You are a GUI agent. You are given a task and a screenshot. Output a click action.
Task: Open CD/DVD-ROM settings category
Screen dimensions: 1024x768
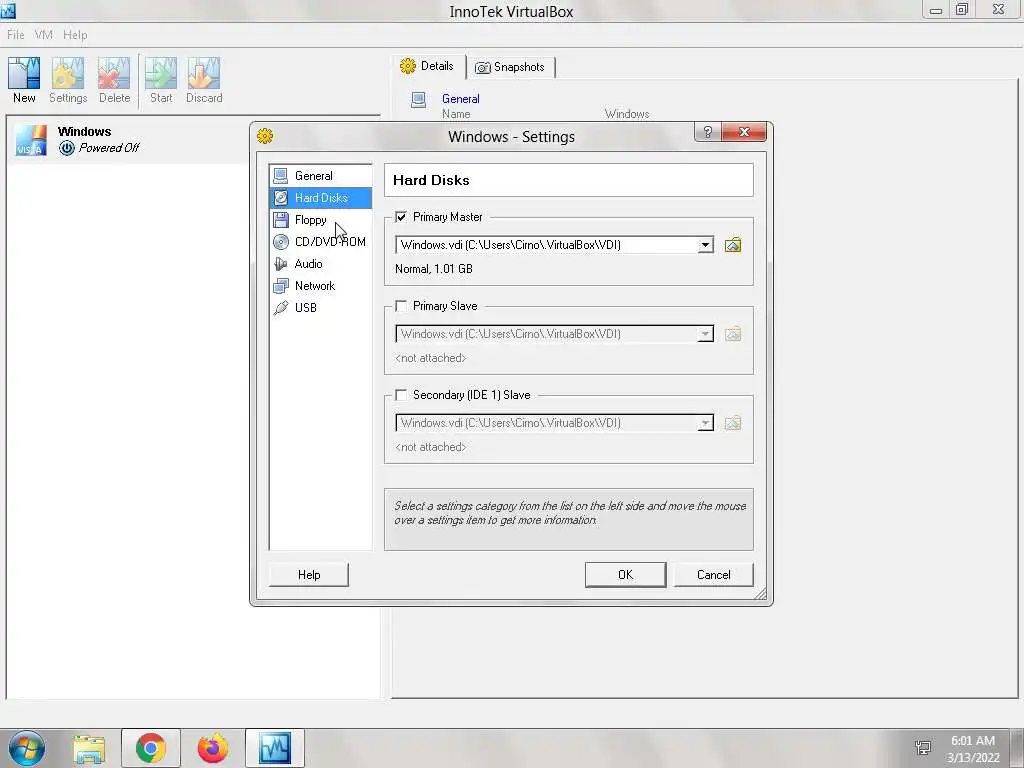pos(321,242)
